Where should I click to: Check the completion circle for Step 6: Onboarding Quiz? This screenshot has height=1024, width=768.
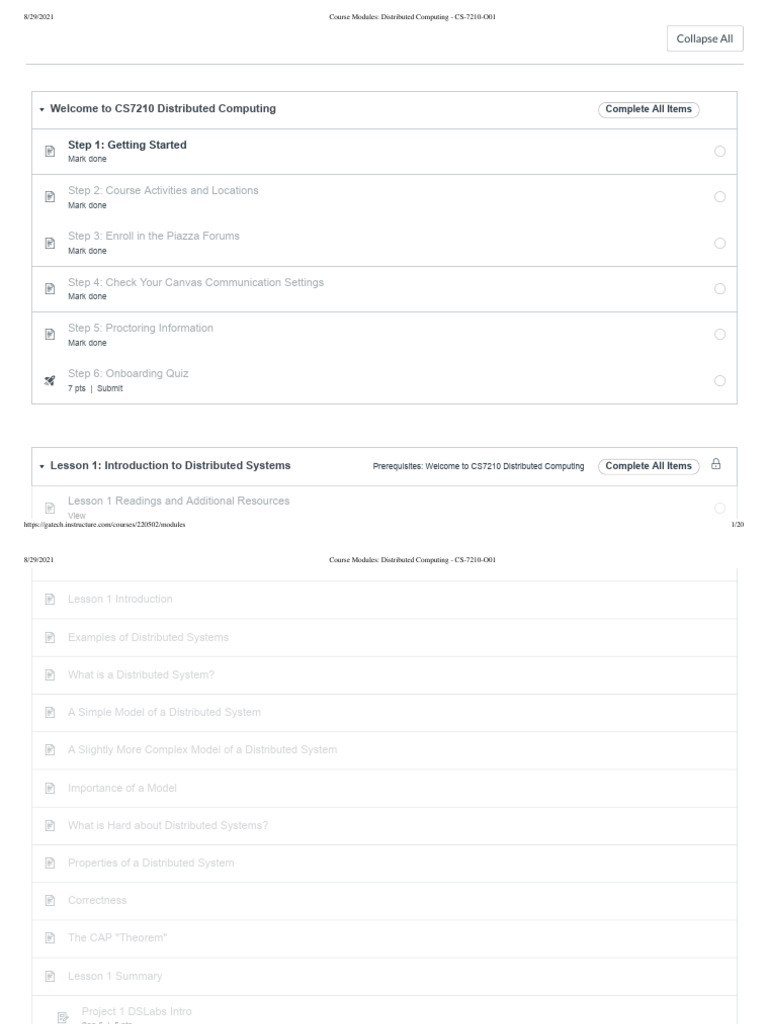coord(720,381)
